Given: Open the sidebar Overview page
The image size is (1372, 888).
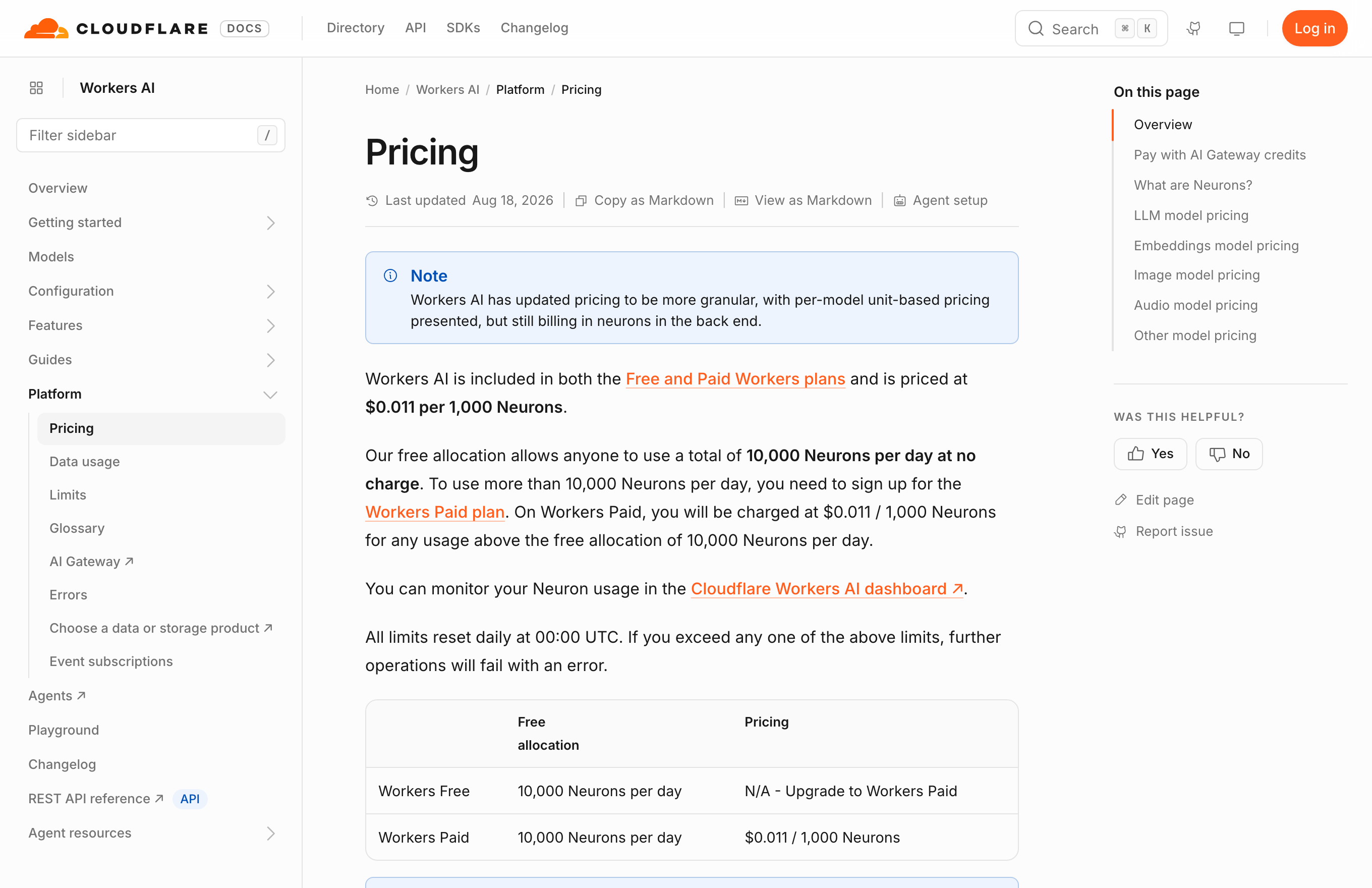Looking at the screenshot, I should (x=58, y=188).
